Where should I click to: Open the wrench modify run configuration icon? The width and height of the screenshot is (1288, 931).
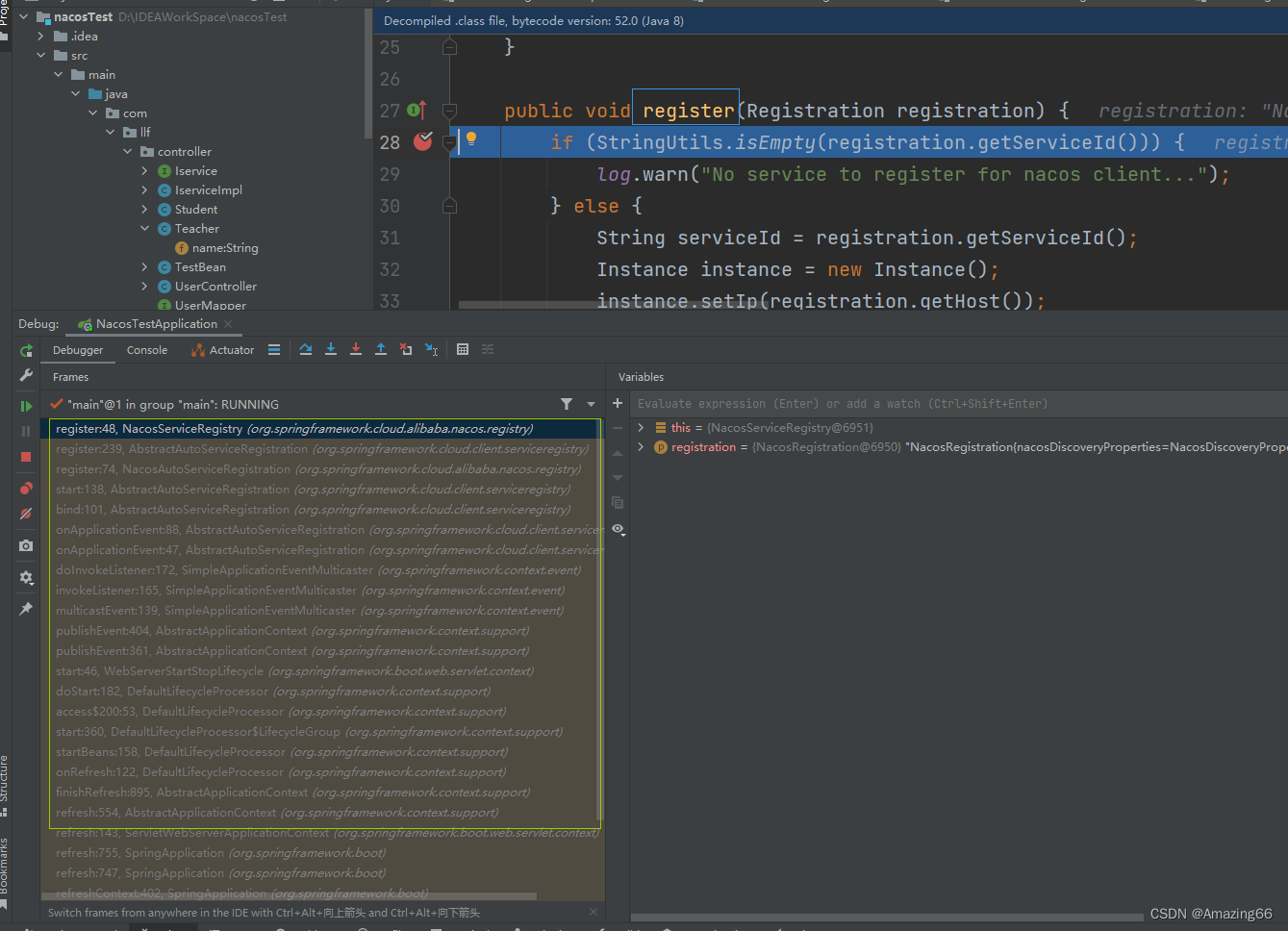coord(26,375)
